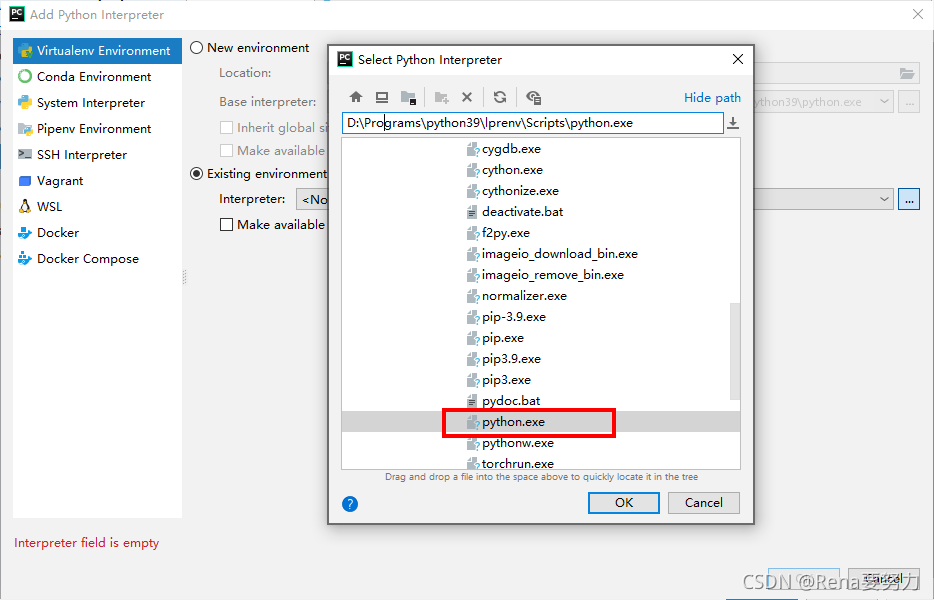Click the blue interpreter browse ellipsis button

pos(909,199)
